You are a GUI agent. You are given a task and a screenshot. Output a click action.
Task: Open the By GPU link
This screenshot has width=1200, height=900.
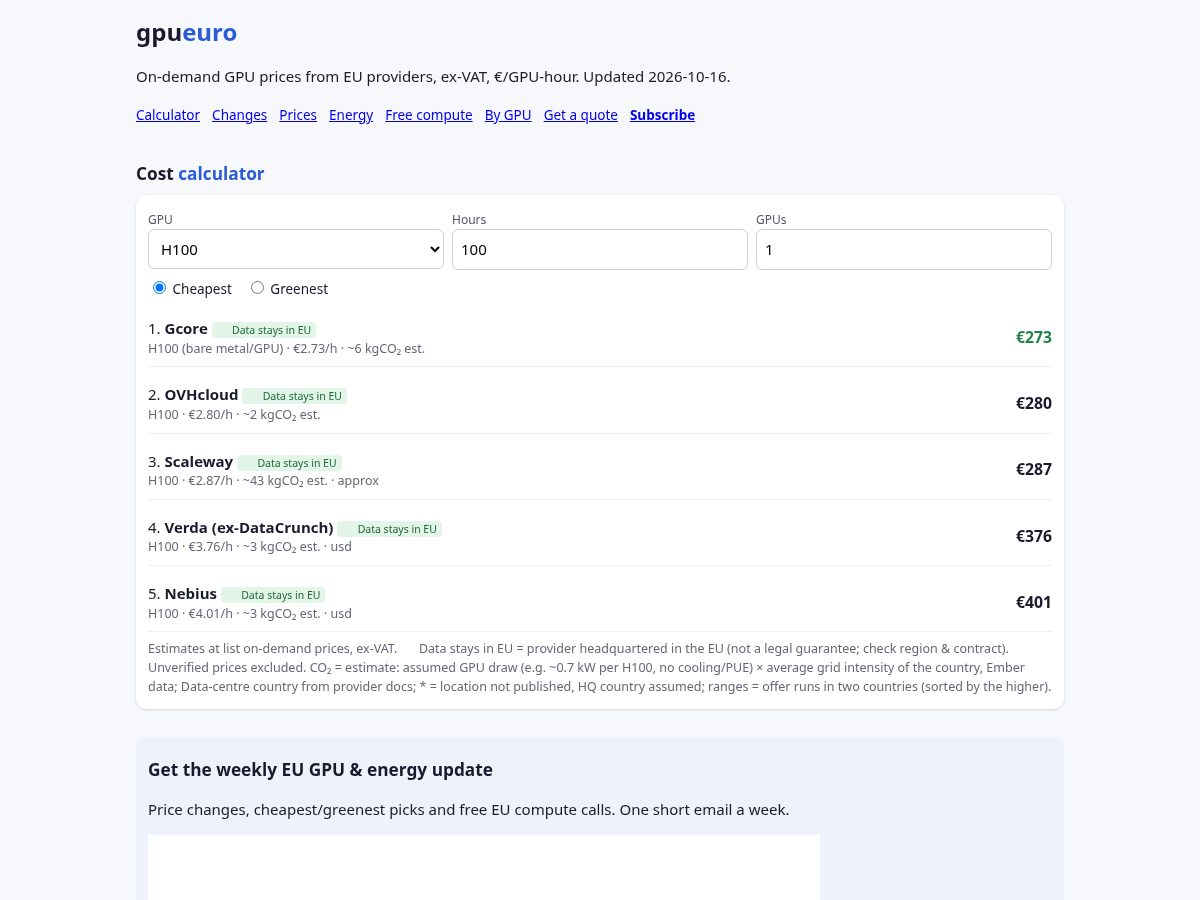click(508, 115)
